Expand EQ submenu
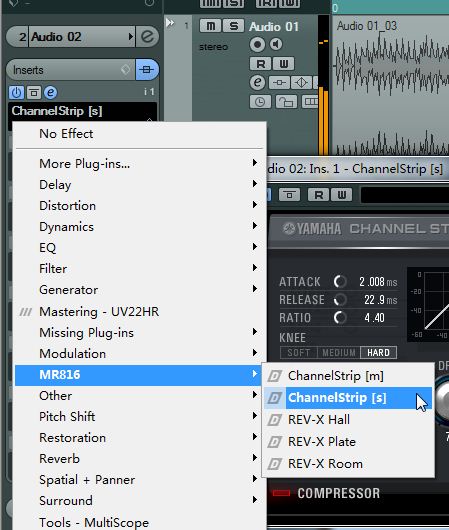 pos(139,247)
